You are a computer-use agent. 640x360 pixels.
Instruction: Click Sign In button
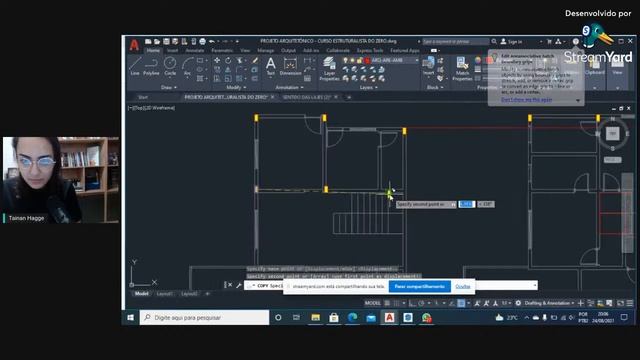(512, 41)
